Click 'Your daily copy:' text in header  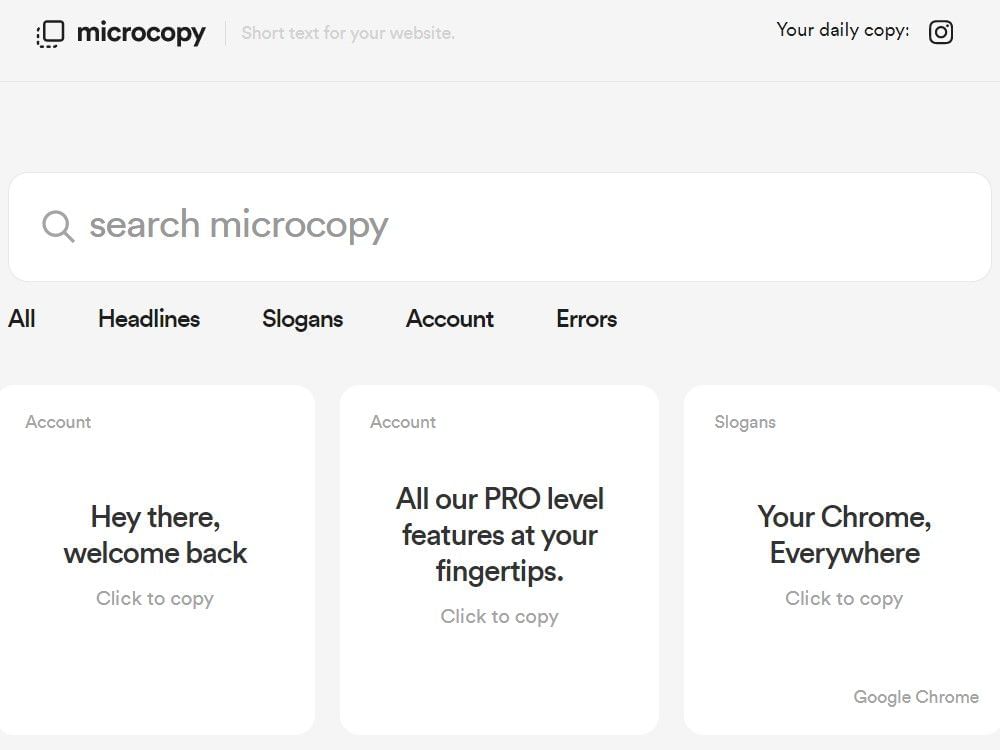coord(842,31)
